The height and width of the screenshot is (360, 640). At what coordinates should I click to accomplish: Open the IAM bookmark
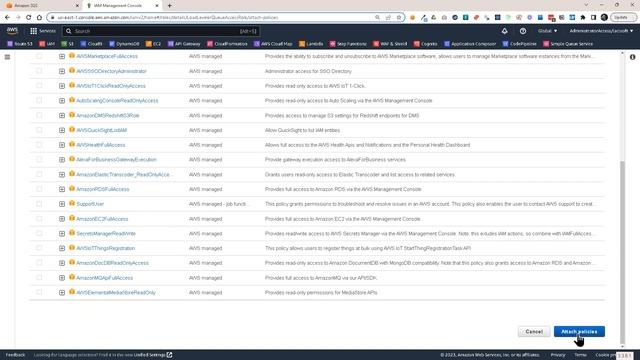pyautogui.click(x=47, y=44)
